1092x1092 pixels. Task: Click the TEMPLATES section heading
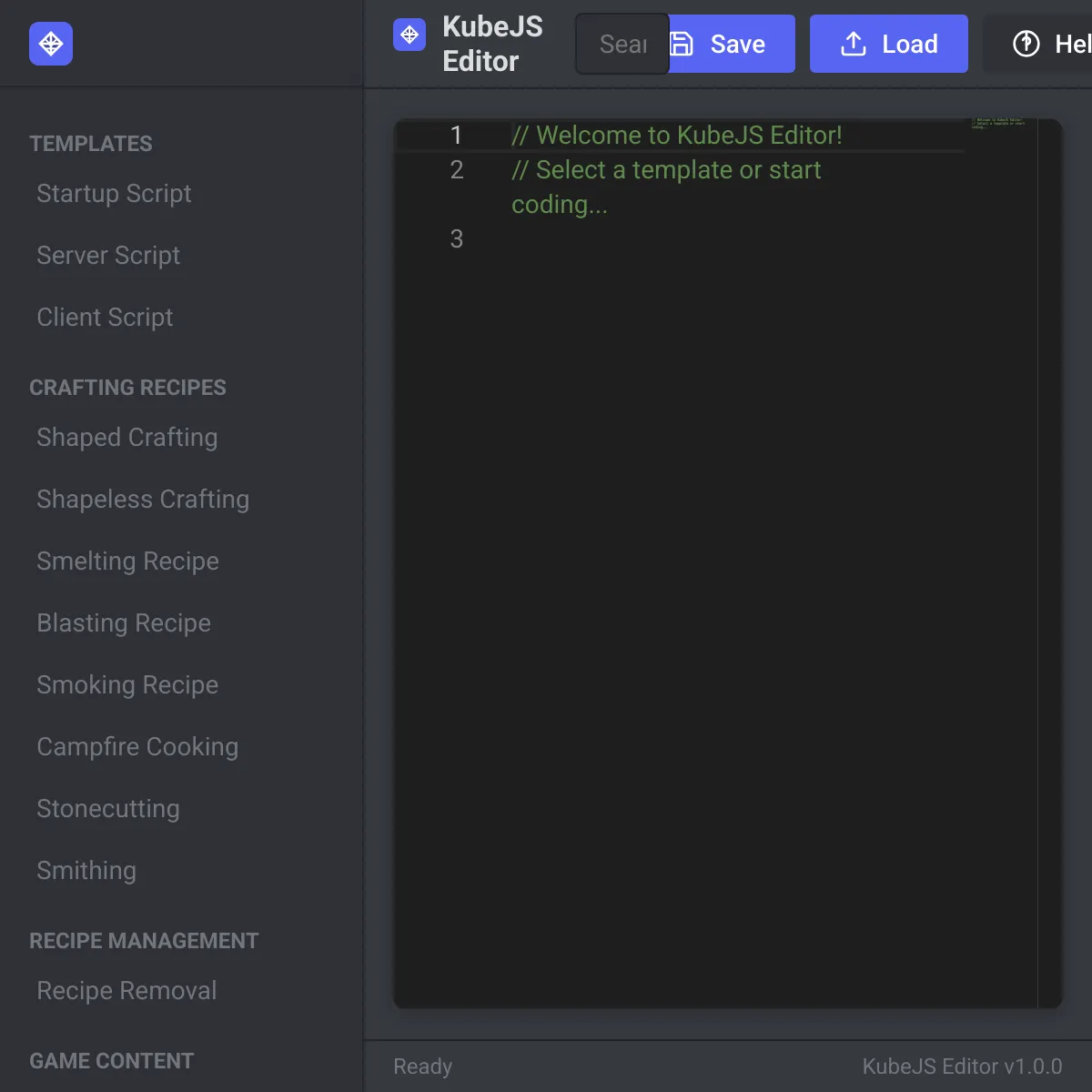click(x=91, y=144)
